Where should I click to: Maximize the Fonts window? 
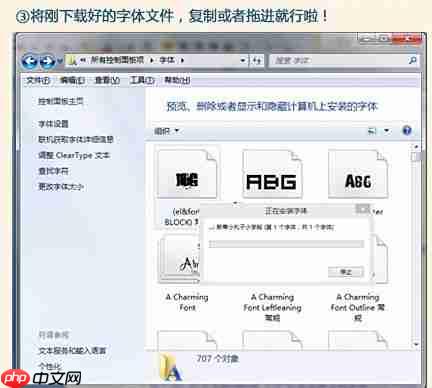[384, 38]
